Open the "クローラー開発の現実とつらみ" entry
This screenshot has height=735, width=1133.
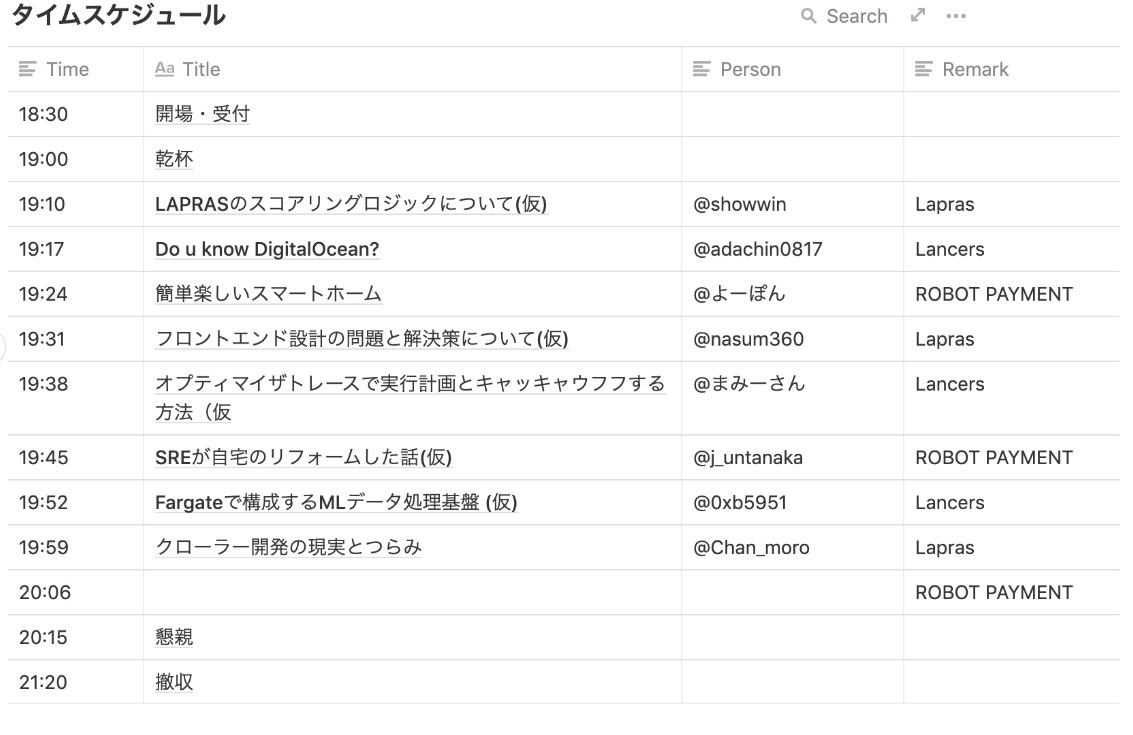point(288,547)
